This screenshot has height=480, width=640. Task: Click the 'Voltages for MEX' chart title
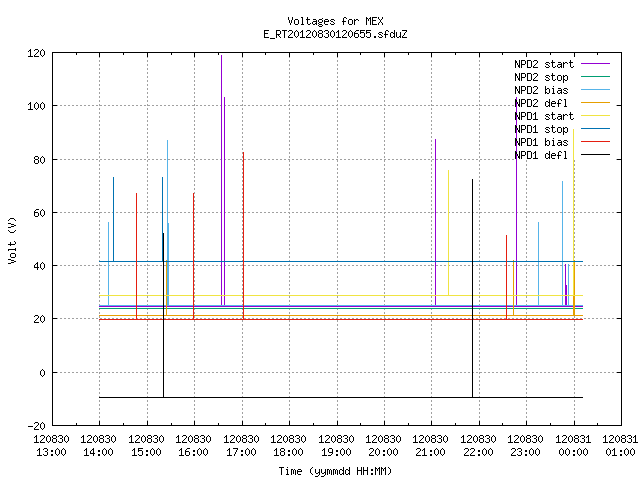(x=335, y=21)
